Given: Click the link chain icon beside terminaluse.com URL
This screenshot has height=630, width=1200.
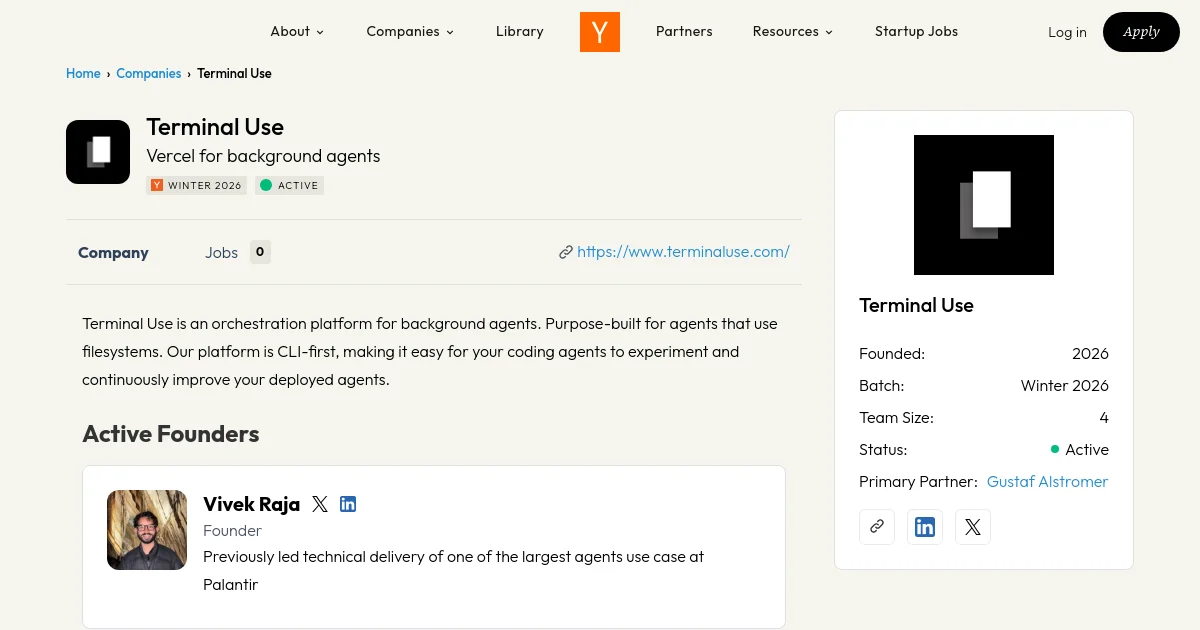Looking at the screenshot, I should tap(566, 252).
